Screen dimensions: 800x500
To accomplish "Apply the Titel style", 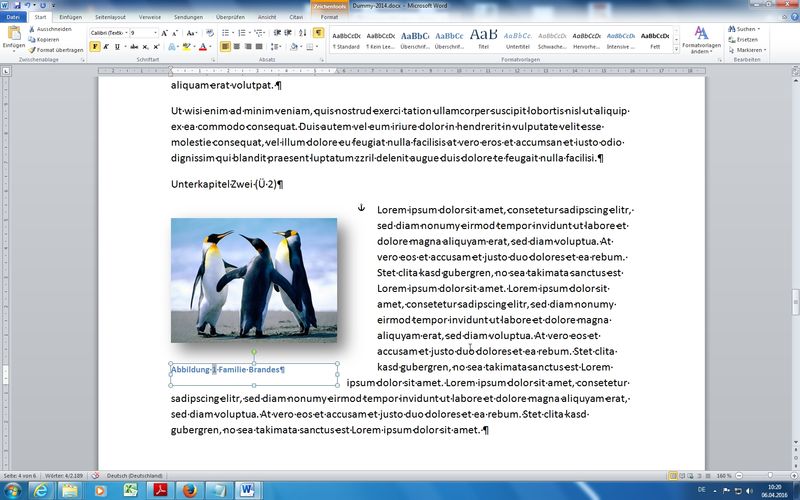I will [x=484, y=40].
